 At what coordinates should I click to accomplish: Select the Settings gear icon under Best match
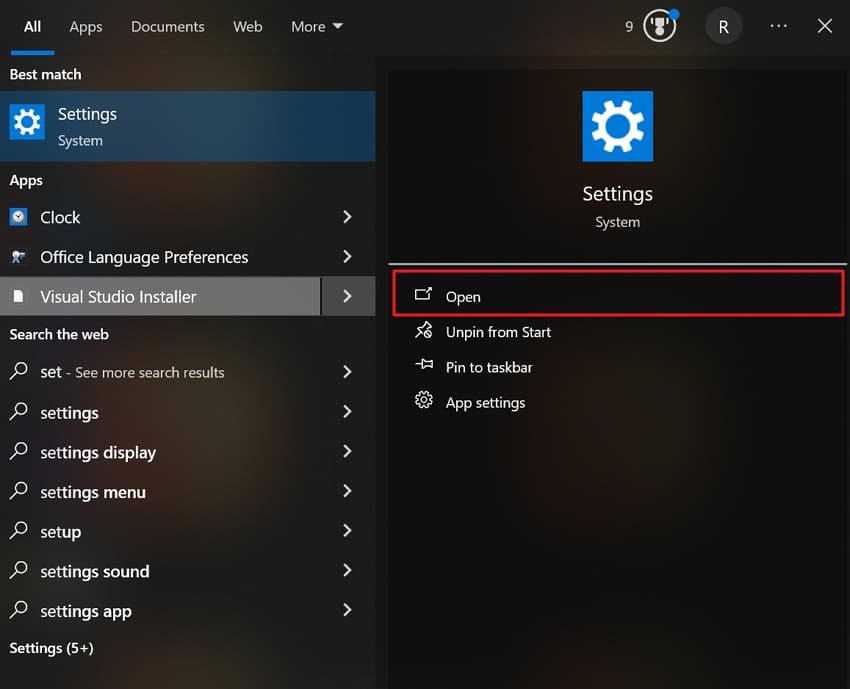pos(26,125)
